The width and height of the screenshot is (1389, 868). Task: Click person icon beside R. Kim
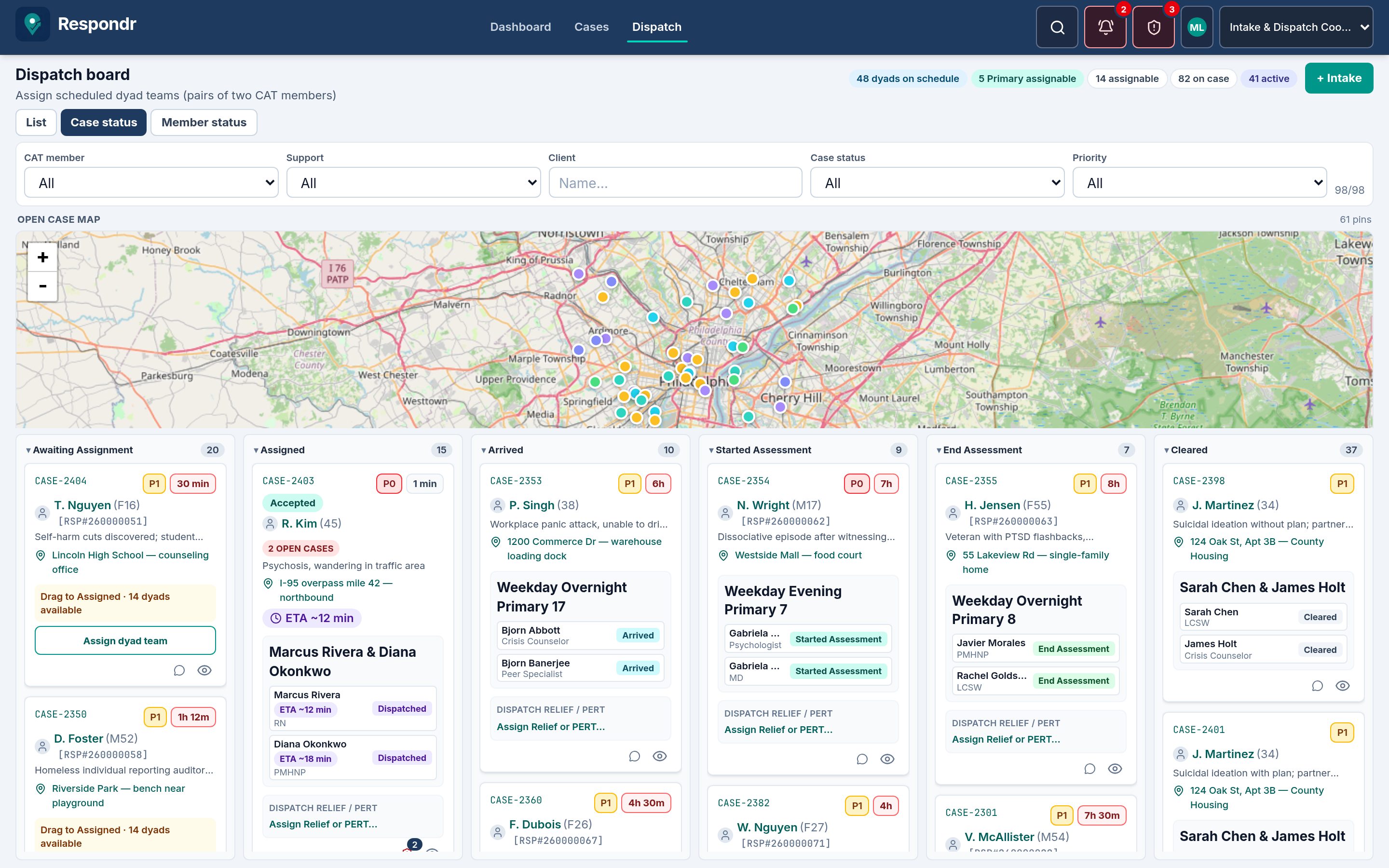click(x=270, y=524)
